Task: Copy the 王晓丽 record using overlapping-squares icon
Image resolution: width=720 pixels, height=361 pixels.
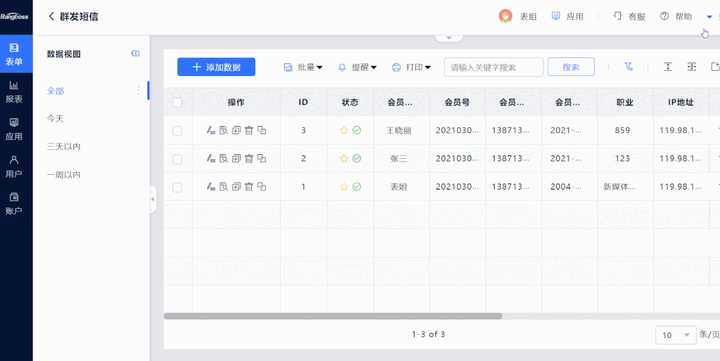Action: [262, 130]
